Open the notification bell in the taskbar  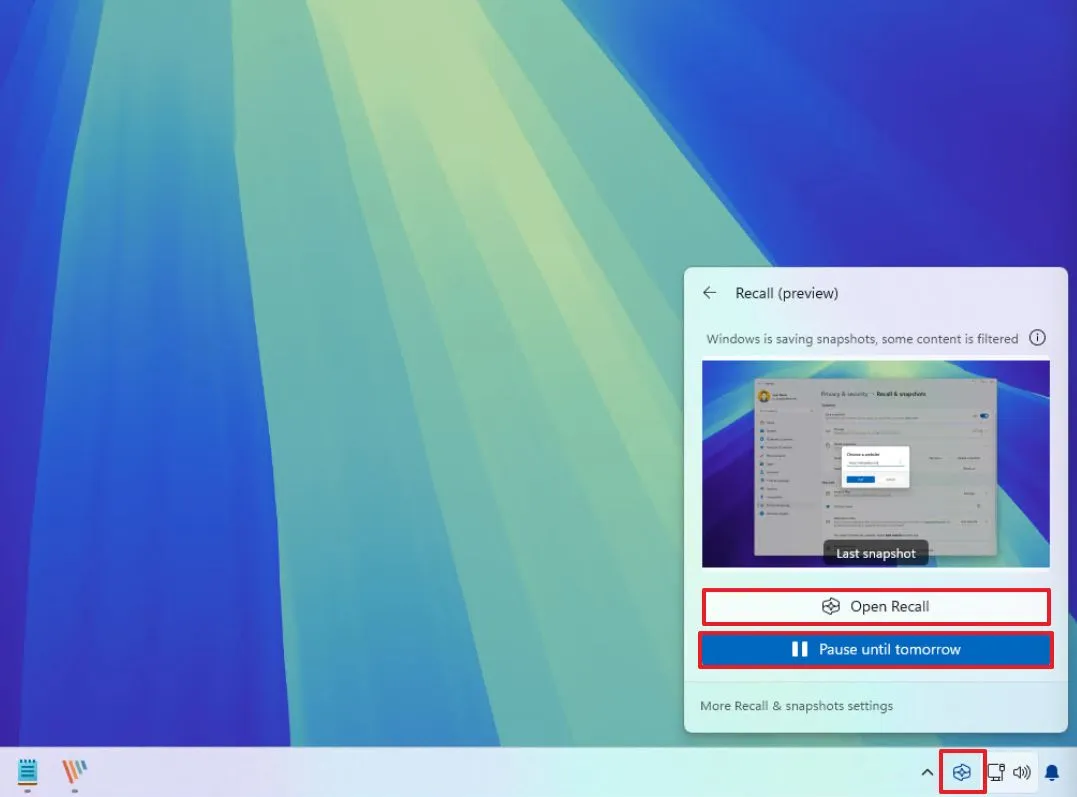(1051, 771)
